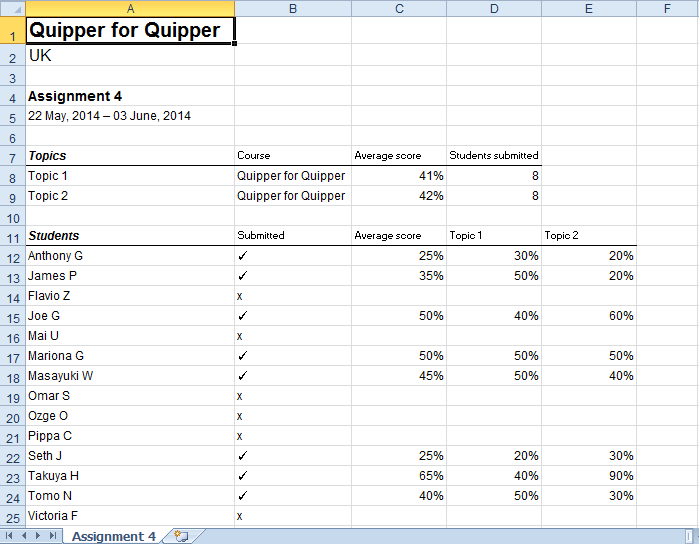699x544 pixels.
Task: Select the cell containing UK
Action: coord(130,55)
